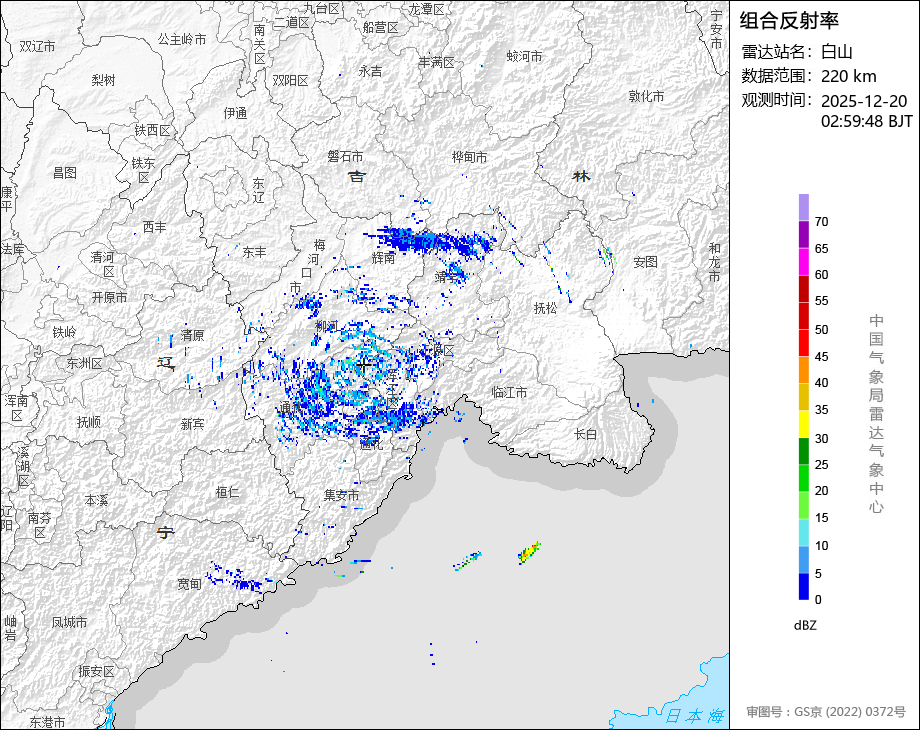Click the 清原 map label

(x=192, y=335)
